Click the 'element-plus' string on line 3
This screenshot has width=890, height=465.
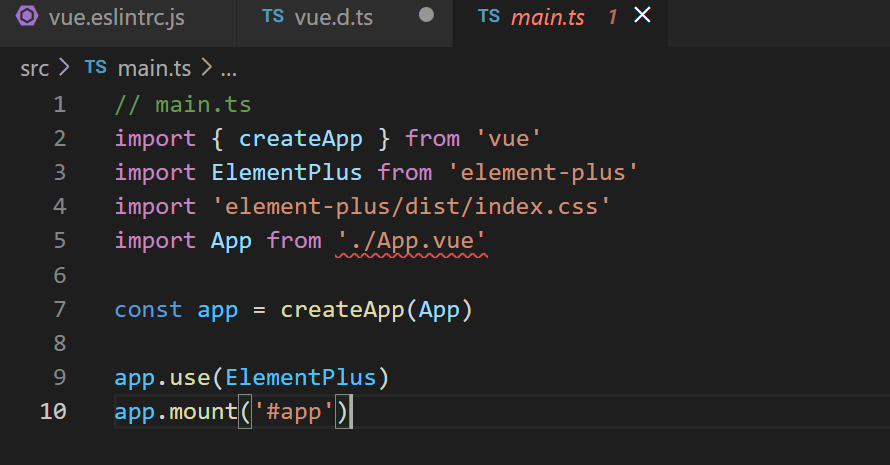point(543,173)
